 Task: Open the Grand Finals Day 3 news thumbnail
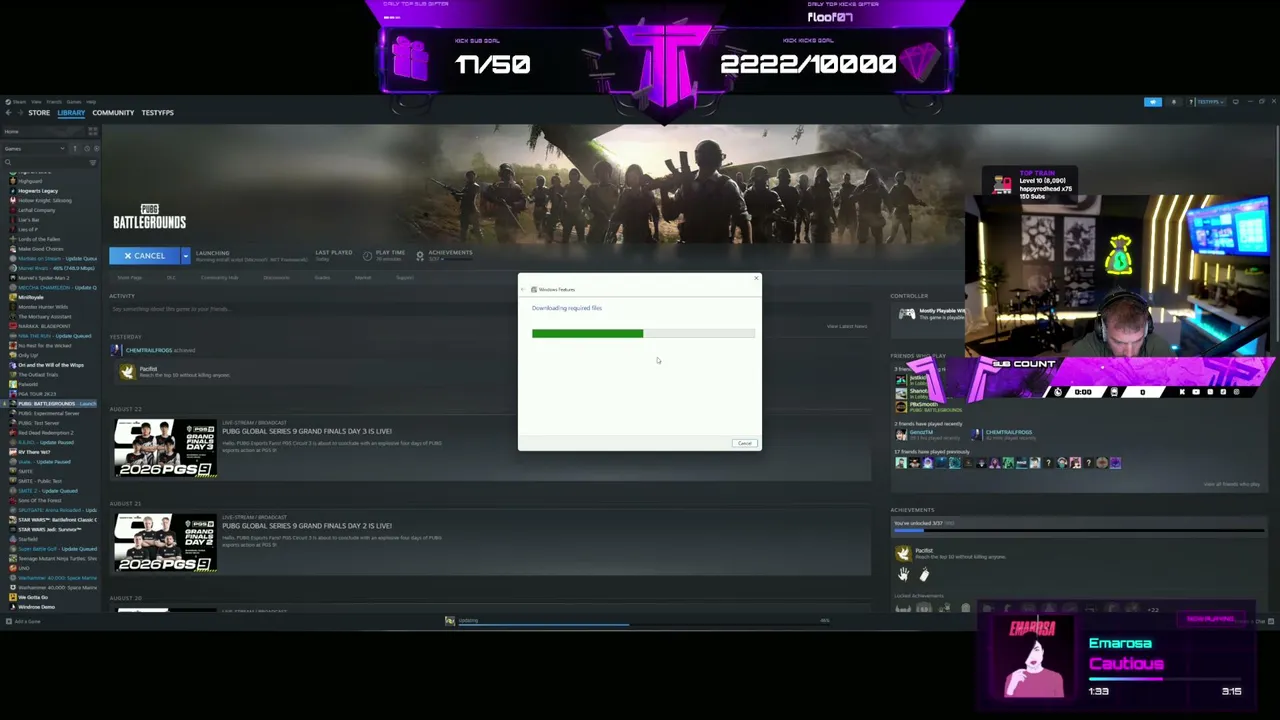[x=164, y=447]
